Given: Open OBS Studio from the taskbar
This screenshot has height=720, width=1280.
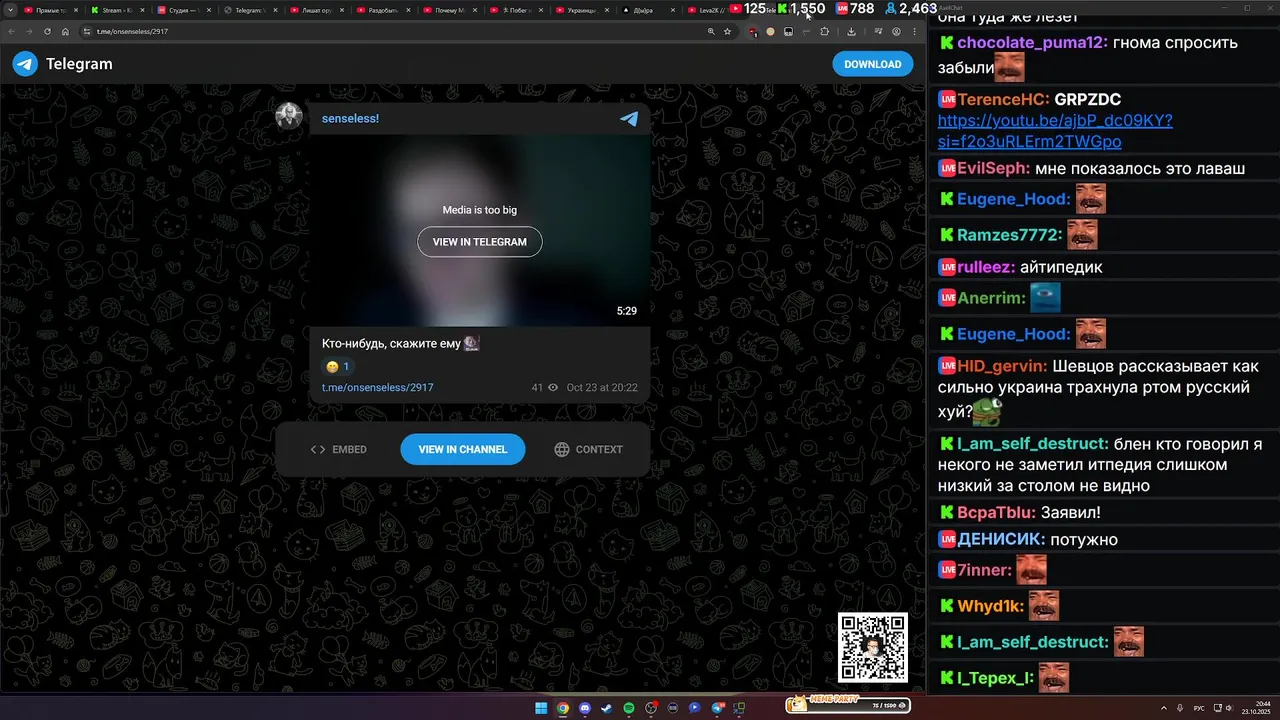Looking at the screenshot, I should click(x=651, y=708).
